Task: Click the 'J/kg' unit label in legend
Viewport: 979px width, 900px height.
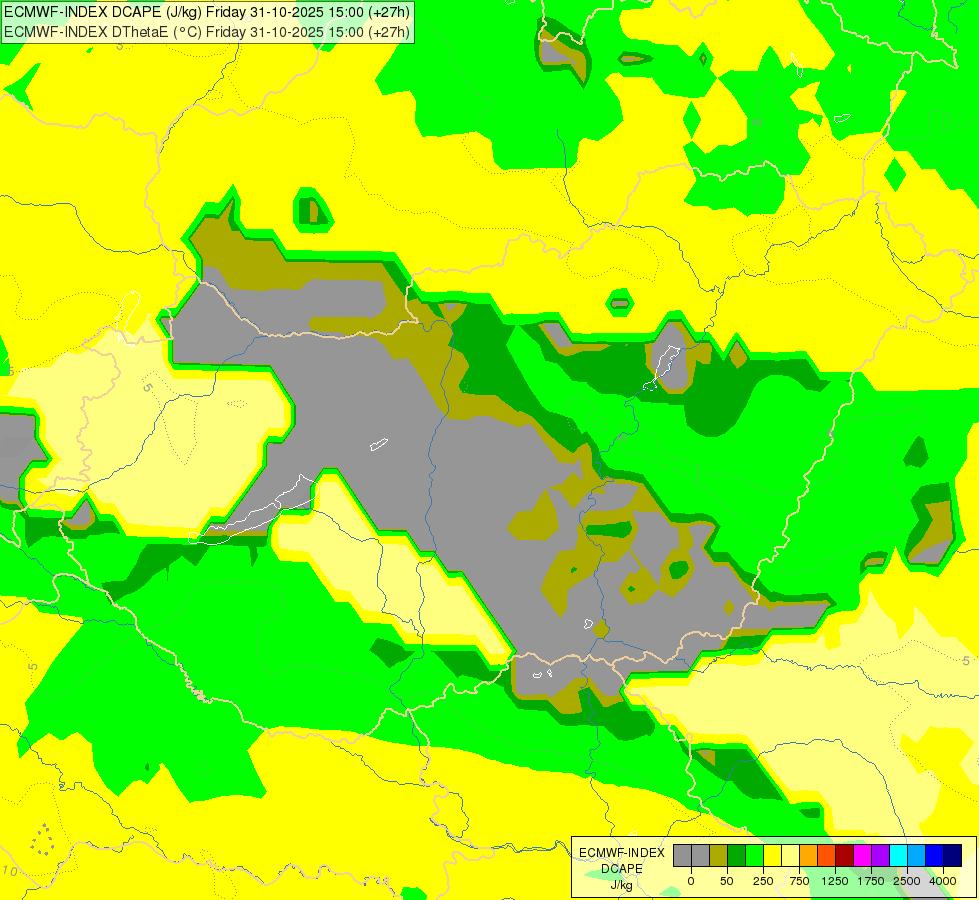Action: click(622, 885)
